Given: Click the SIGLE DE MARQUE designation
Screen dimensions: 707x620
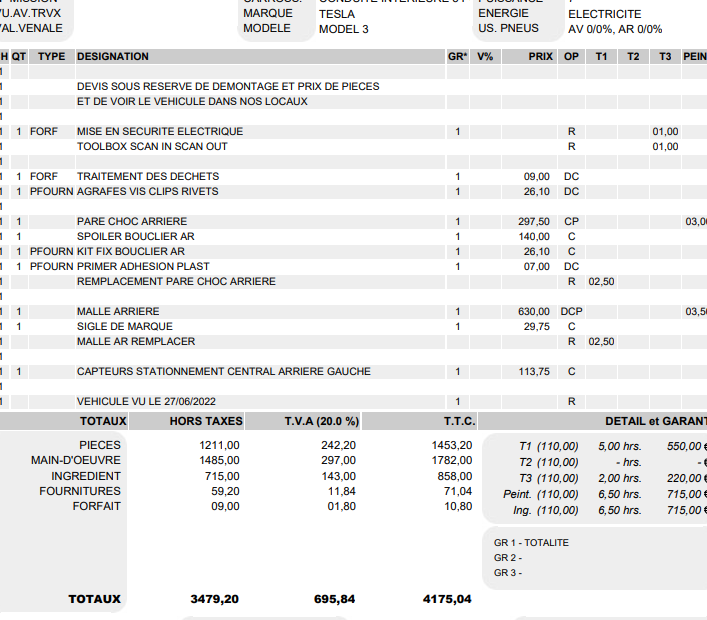Looking at the screenshot, I should [124, 326].
